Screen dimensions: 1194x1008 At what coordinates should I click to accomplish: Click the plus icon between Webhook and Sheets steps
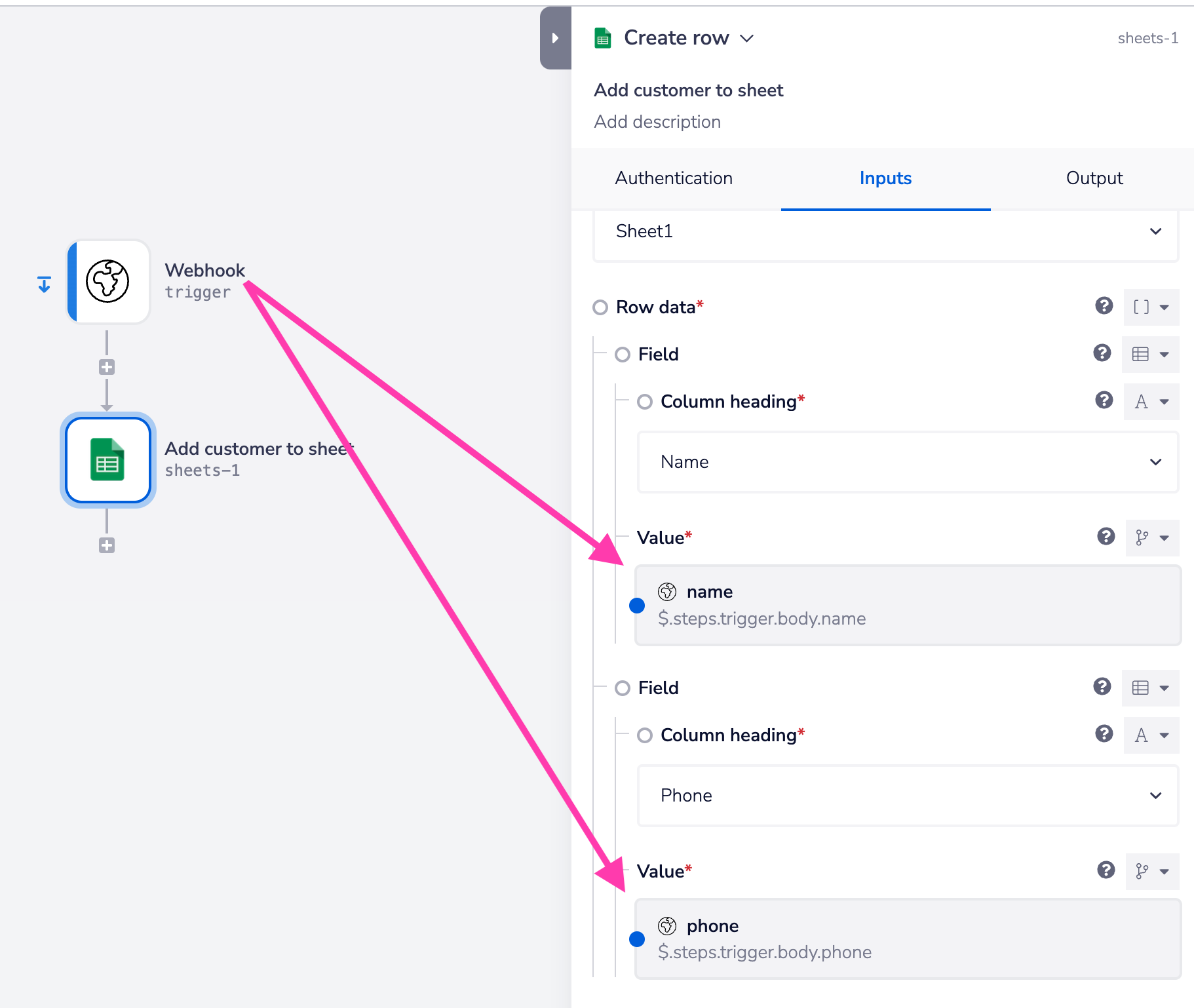pyautogui.click(x=107, y=367)
